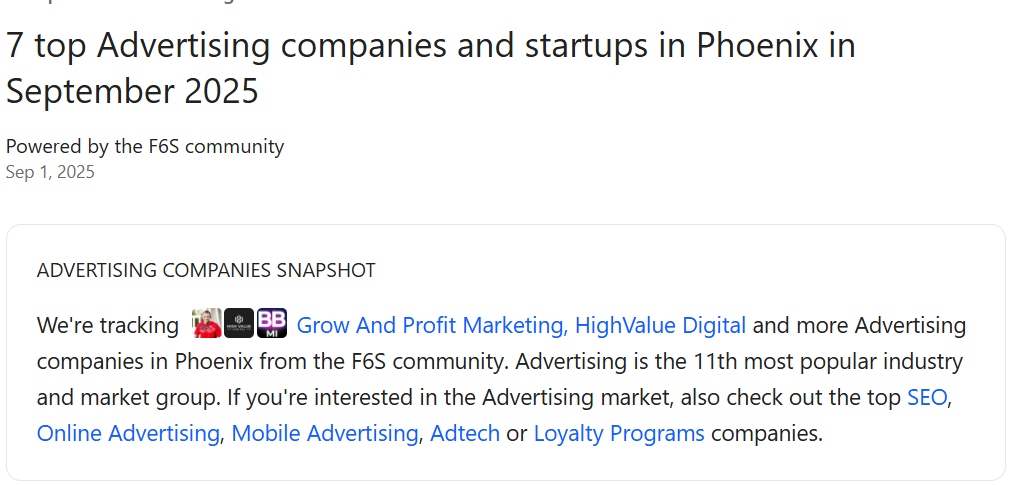Click the Sep 1, 2025 date

click(x=50, y=172)
